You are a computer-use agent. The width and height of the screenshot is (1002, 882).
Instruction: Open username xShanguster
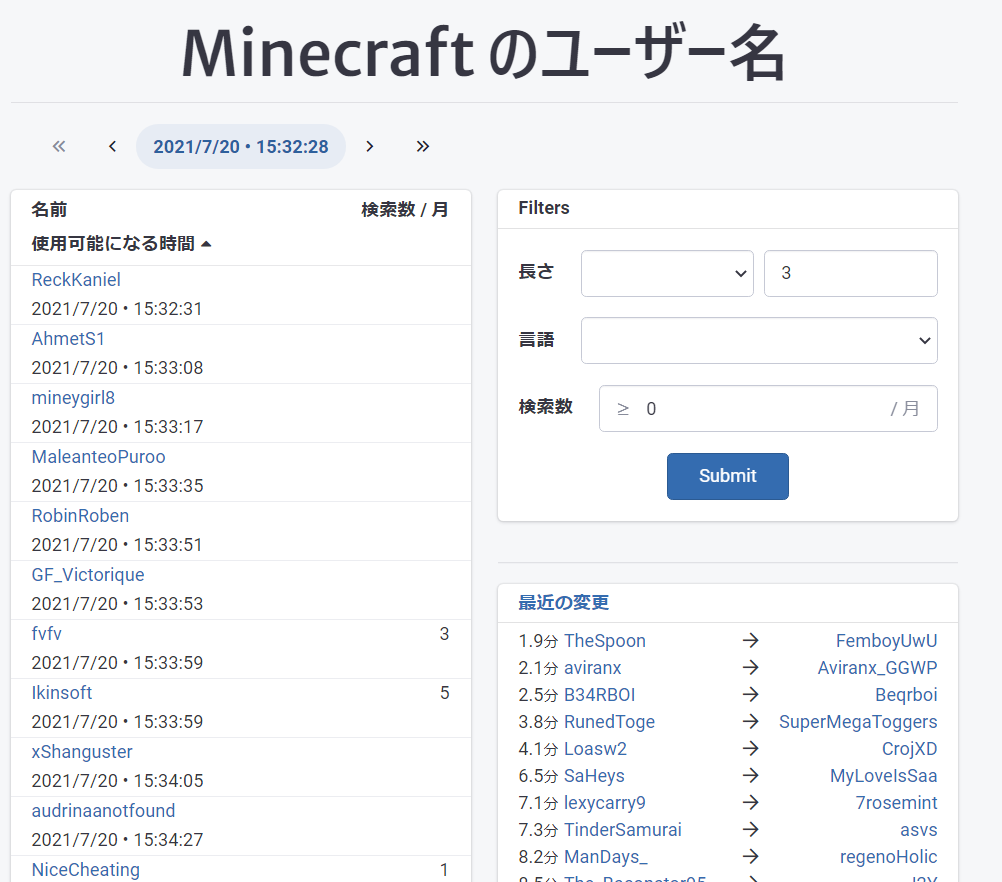click(x=82, y=752)
